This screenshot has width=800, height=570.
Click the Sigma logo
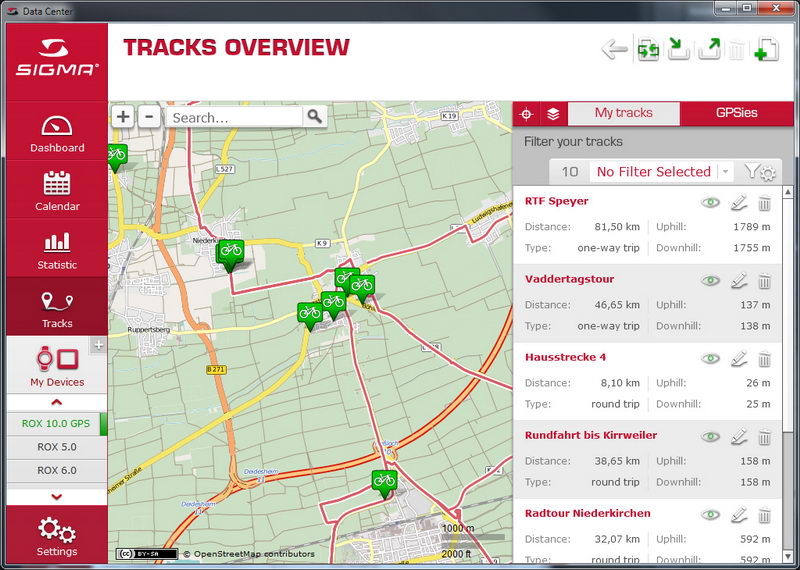coord(57,57)
